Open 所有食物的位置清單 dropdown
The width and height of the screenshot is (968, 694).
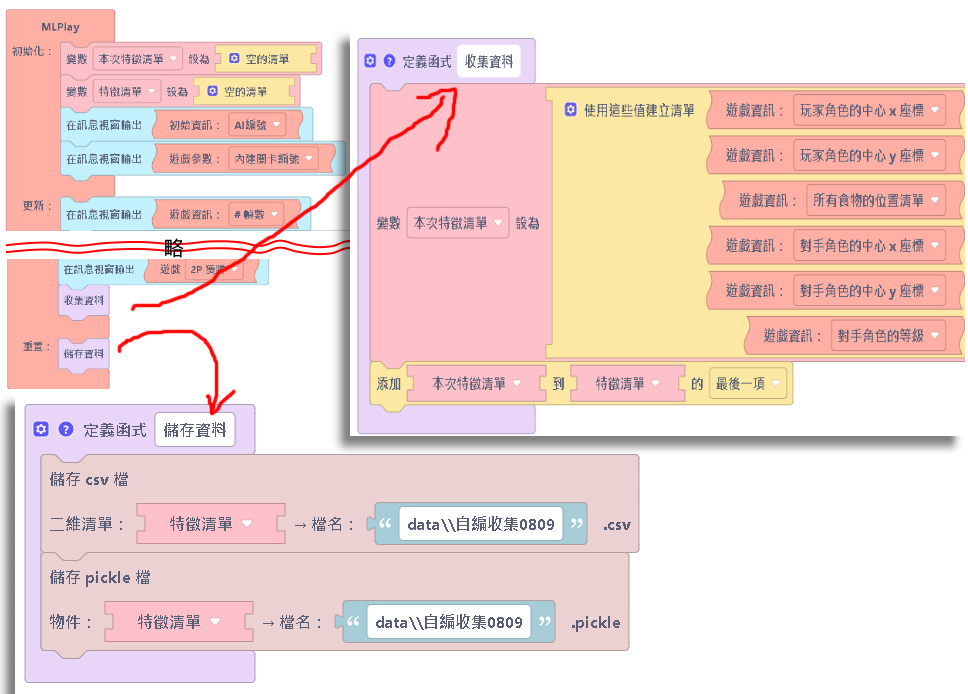click(x=875, y=200)
